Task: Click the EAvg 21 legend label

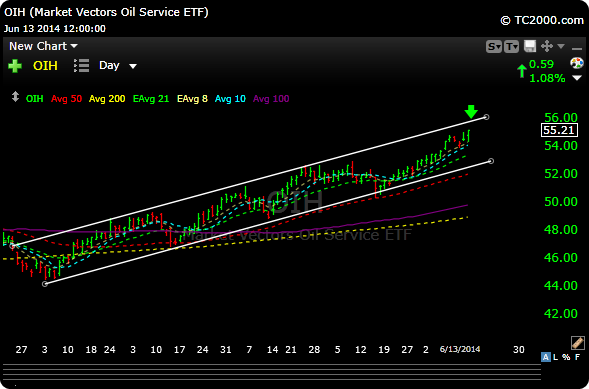Action: [151, 99]
